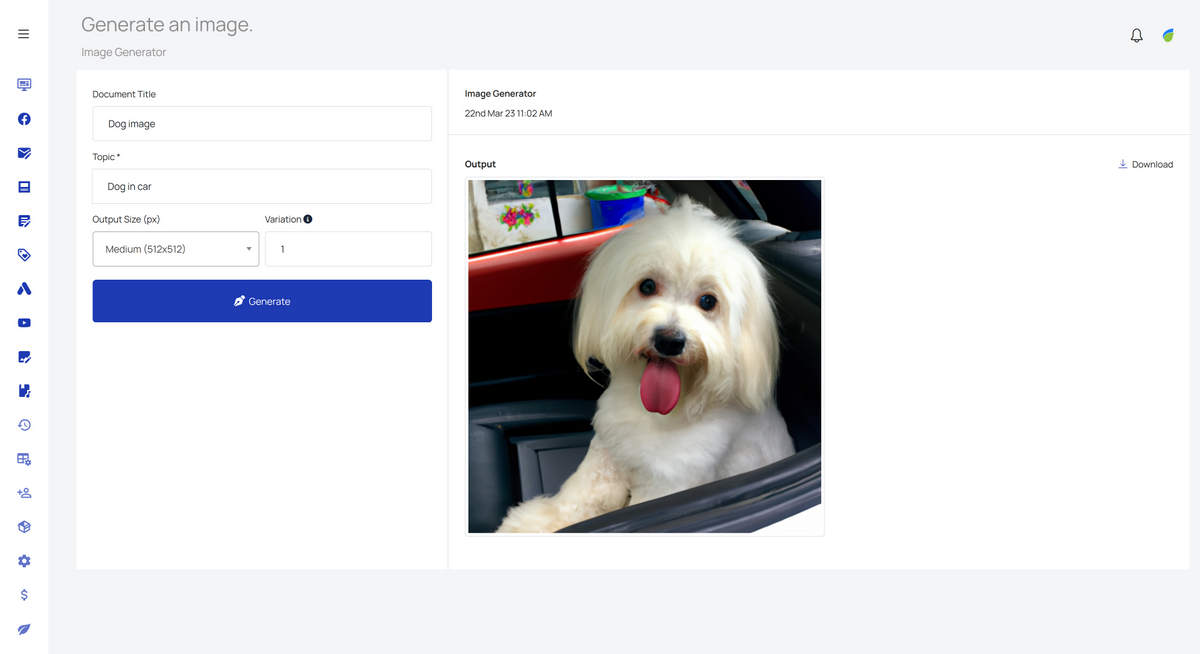Screen dimensions: 1200x654
Task: Click the Variation info icon
Action: pyautogui.click(x=308, y=219)
